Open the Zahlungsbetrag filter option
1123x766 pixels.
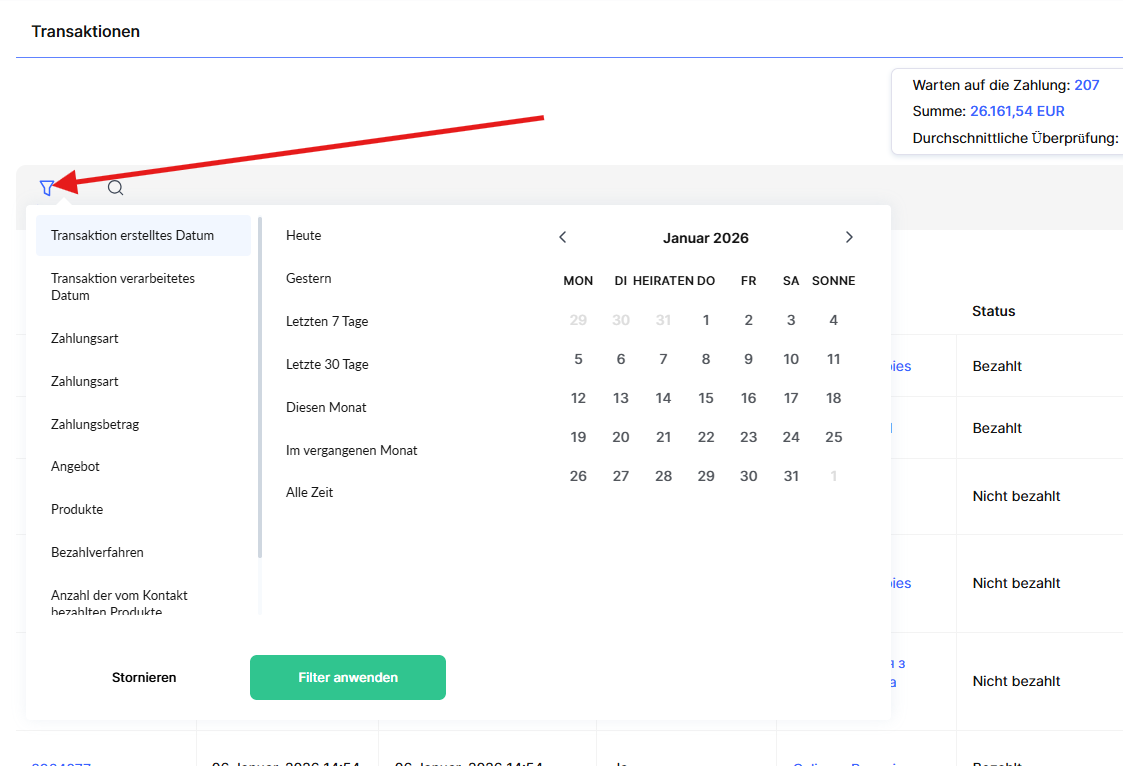(x=95, y=424)
